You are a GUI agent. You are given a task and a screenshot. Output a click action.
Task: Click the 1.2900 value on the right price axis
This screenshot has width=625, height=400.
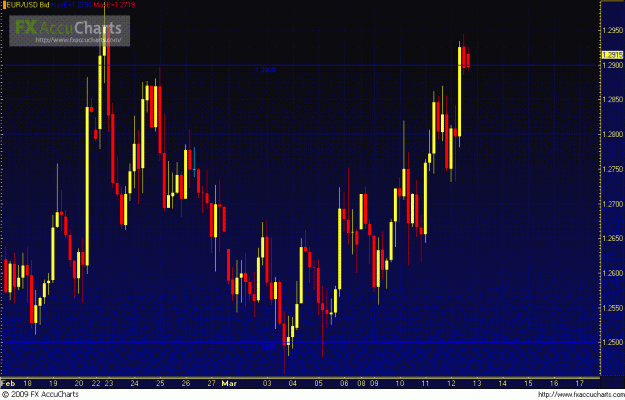(613, 65)
